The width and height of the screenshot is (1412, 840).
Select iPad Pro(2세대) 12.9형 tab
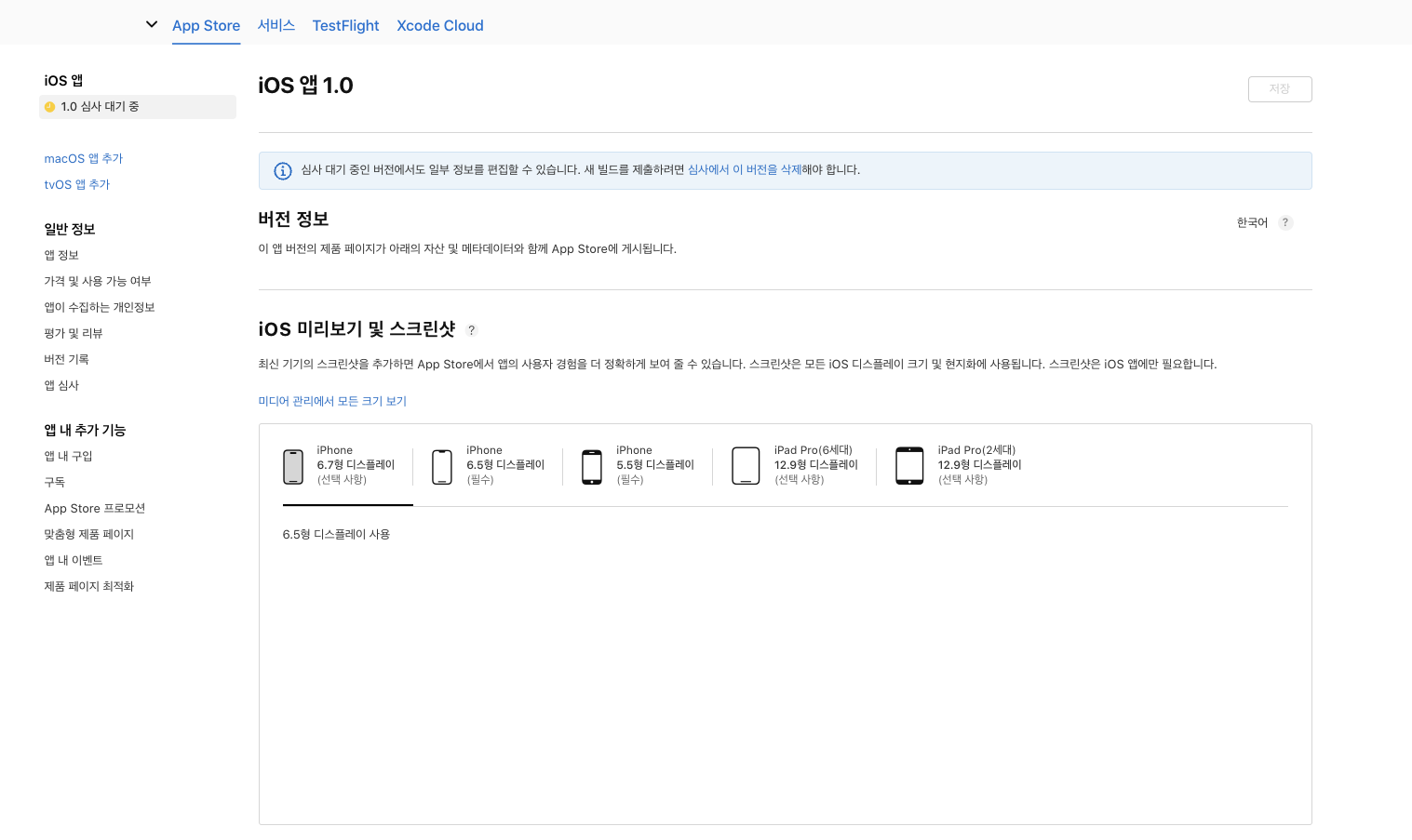[x=959, y=465]
